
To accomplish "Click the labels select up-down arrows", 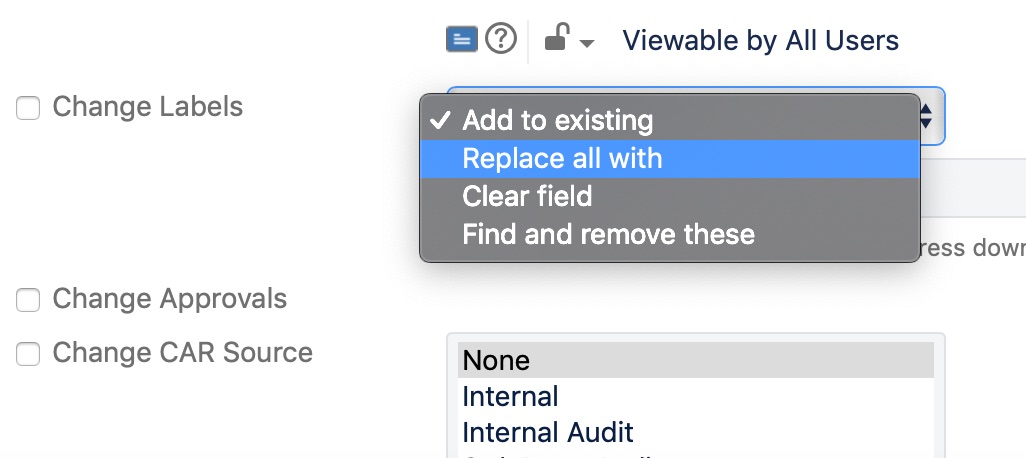I will pos(927,115).
